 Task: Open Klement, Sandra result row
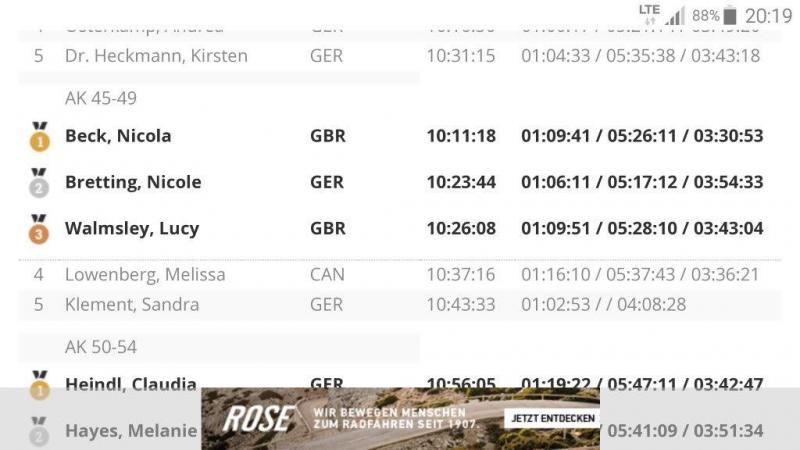[x=399, y=305]
